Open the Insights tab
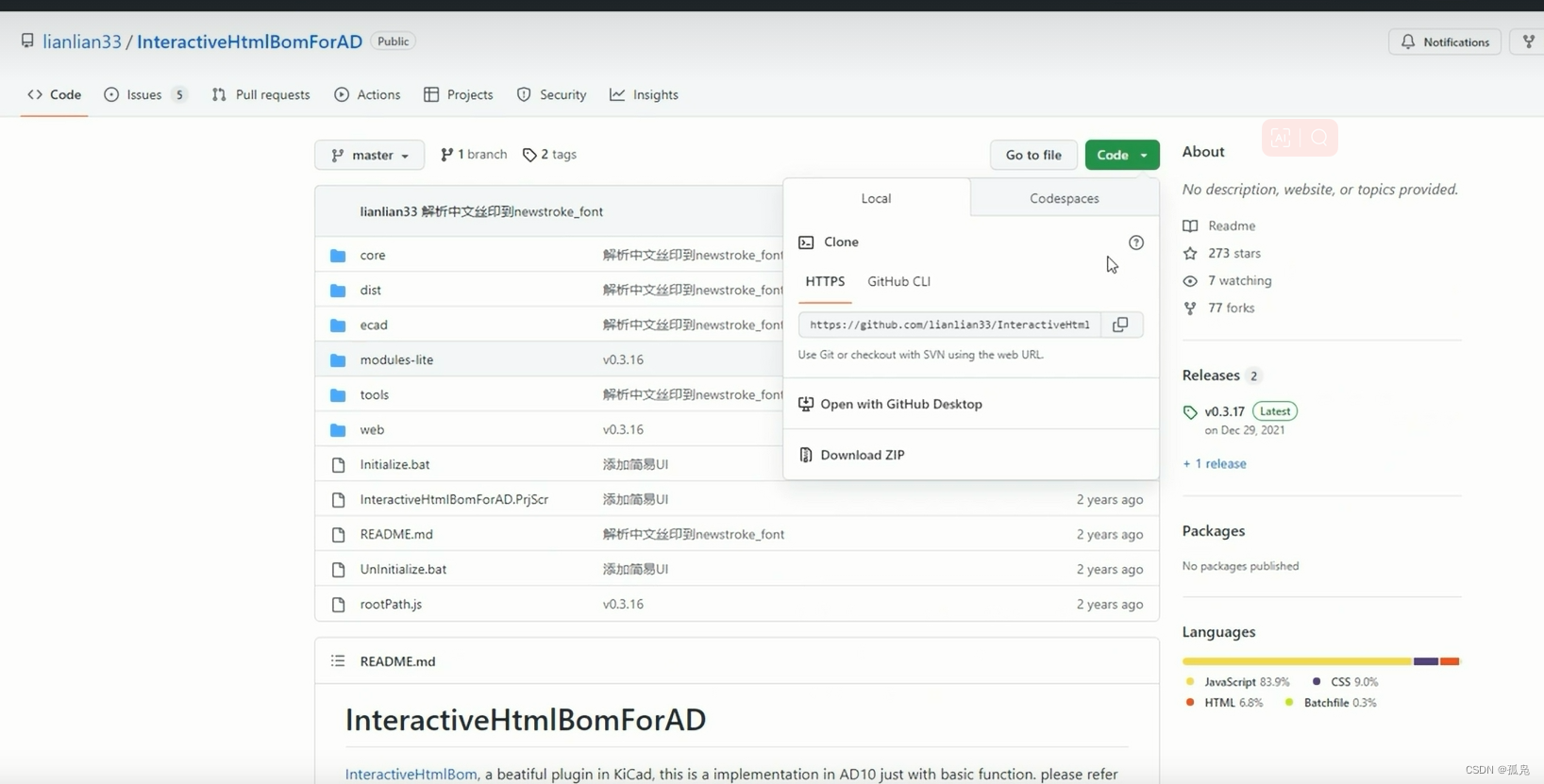This screenshot has height=784, width=1544. 644,94
